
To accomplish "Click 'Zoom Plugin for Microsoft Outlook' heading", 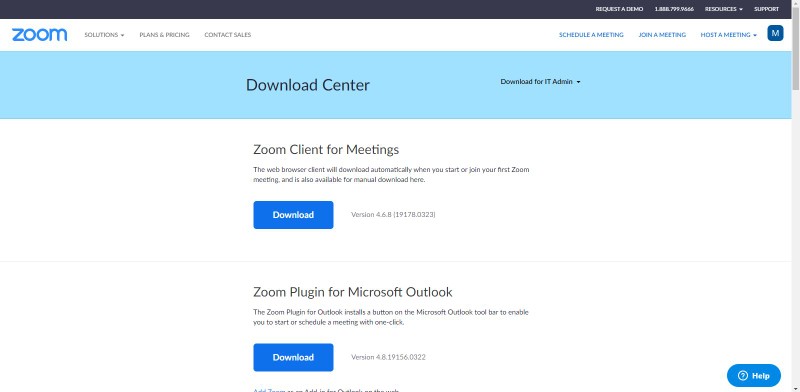I will pyautogui.click(x=353, y=292).
